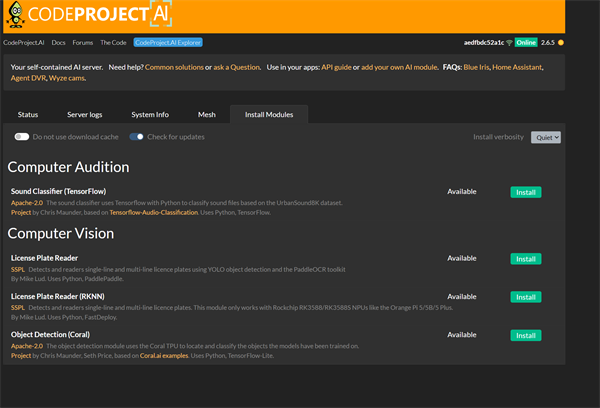
Task: Click the CodeProject.AI nav menu item
Action: tap(24, 42)
